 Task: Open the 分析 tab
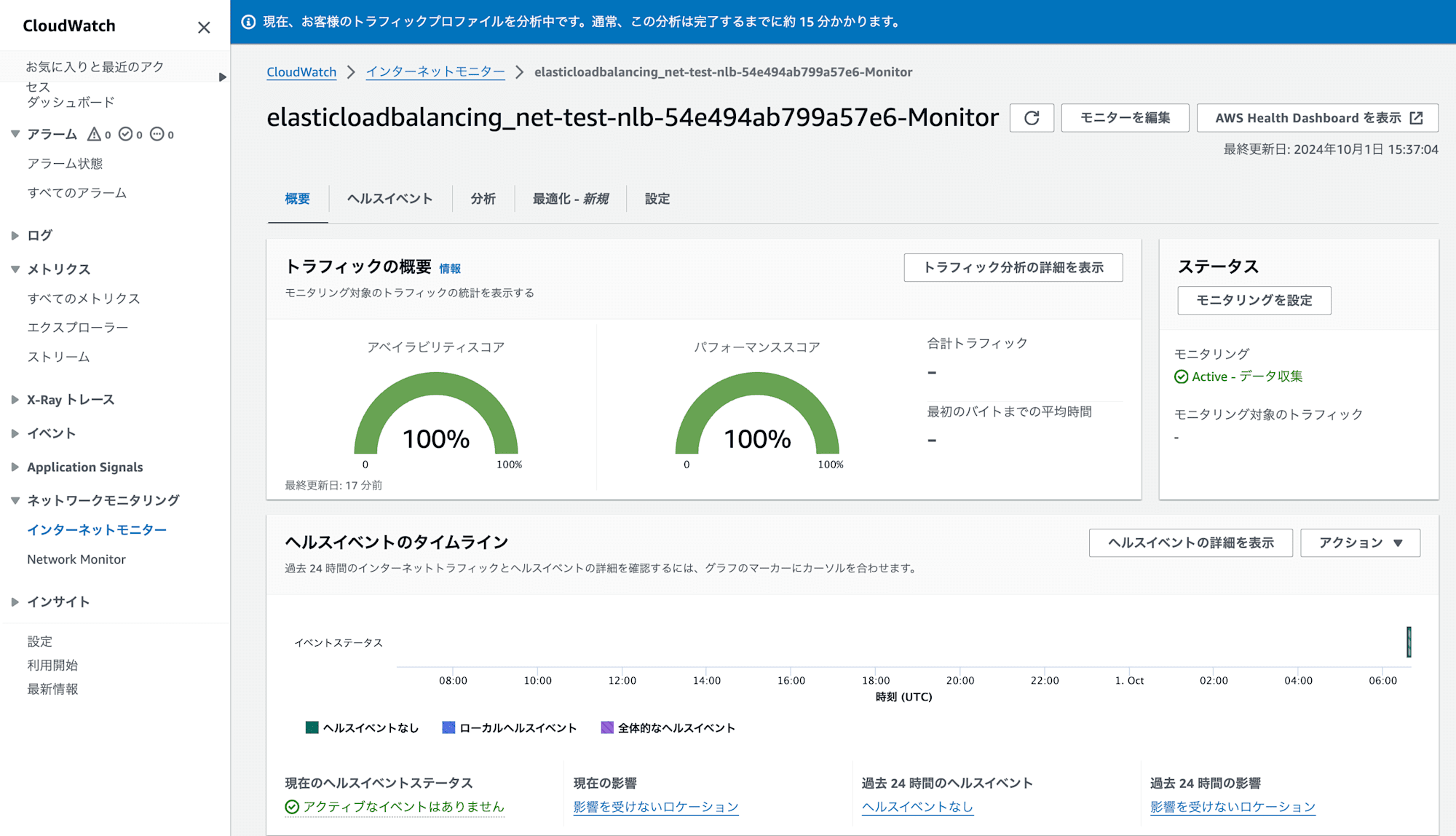483,199
